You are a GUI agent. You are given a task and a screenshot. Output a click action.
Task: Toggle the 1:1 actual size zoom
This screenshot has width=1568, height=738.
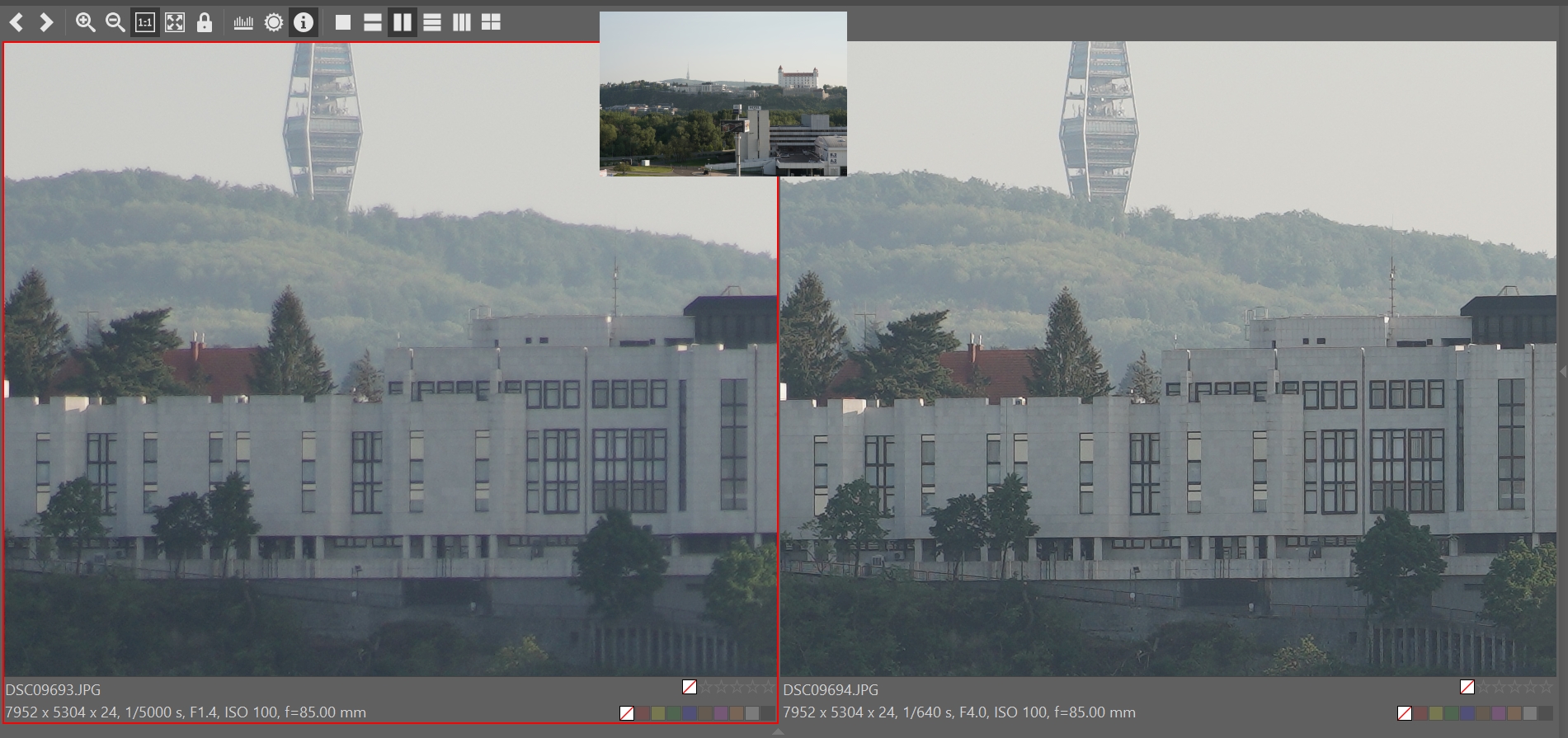coord(144,22)
